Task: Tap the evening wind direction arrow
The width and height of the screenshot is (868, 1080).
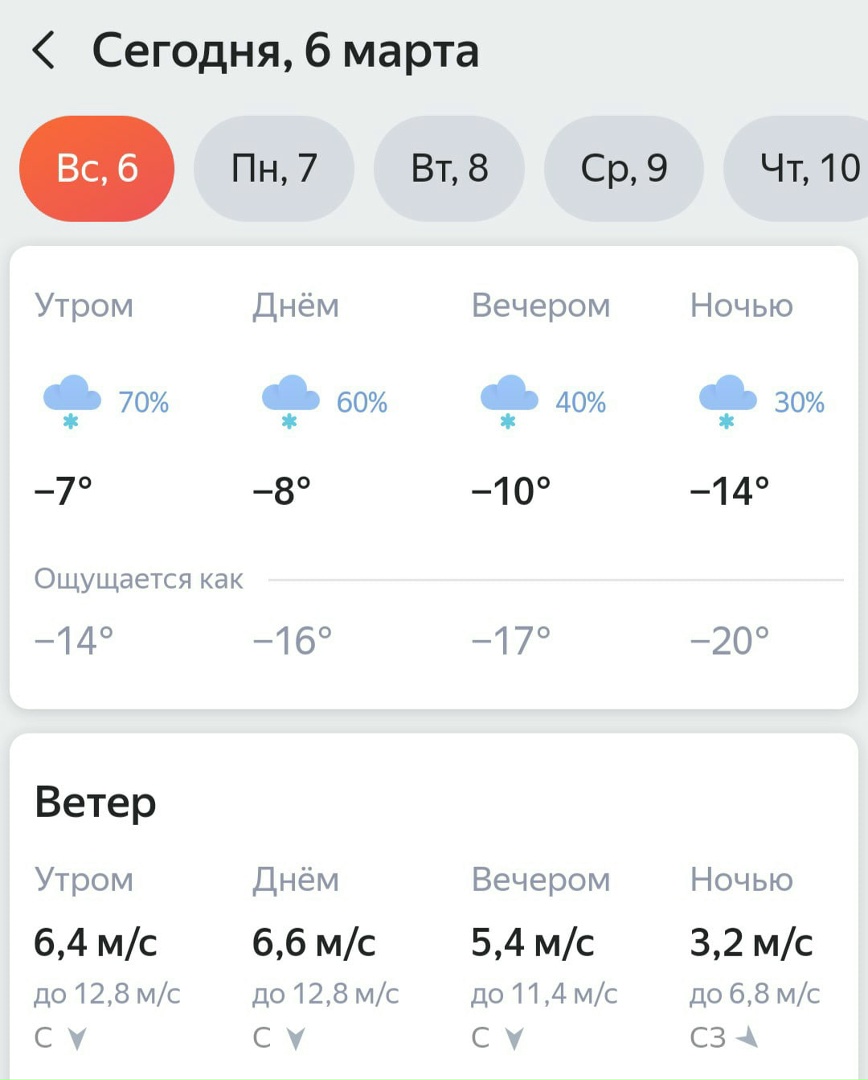Action: [x=514, y=1039]
